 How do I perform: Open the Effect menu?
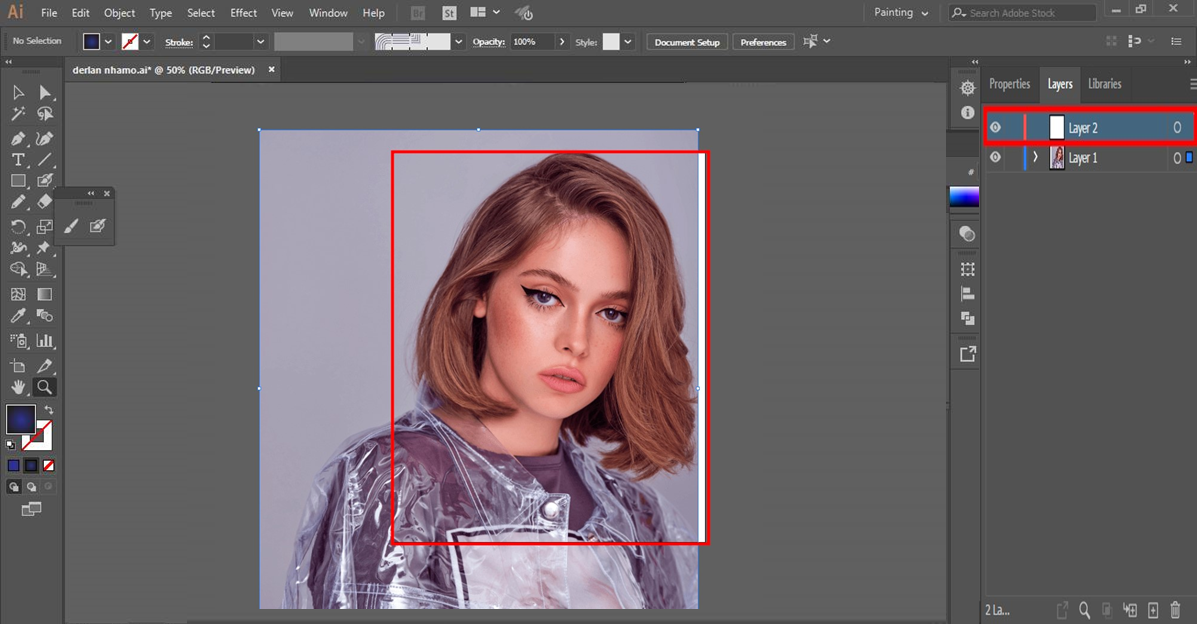[x=243, y=13]
